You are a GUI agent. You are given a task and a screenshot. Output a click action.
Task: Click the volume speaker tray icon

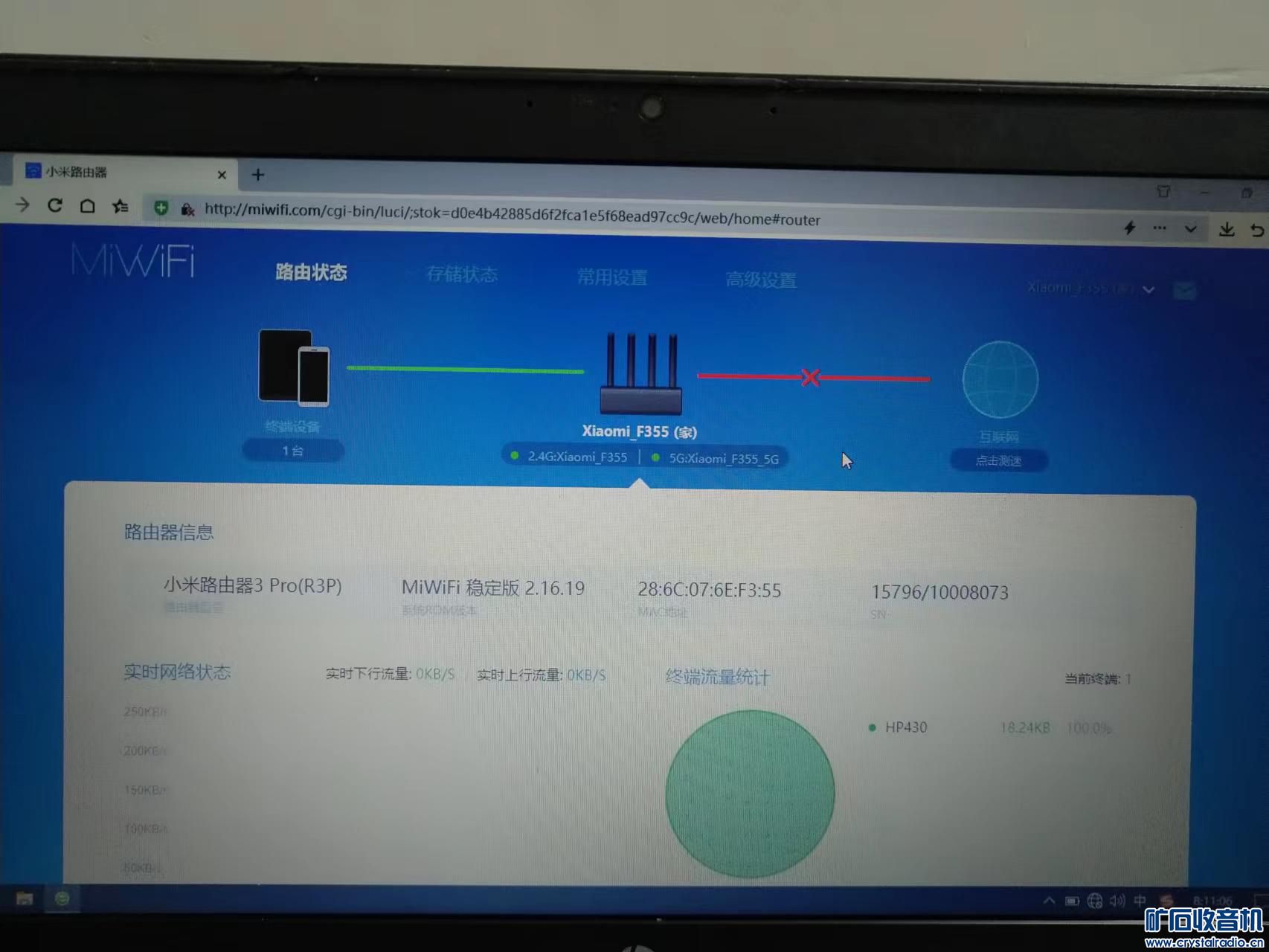pos(1117,901)
